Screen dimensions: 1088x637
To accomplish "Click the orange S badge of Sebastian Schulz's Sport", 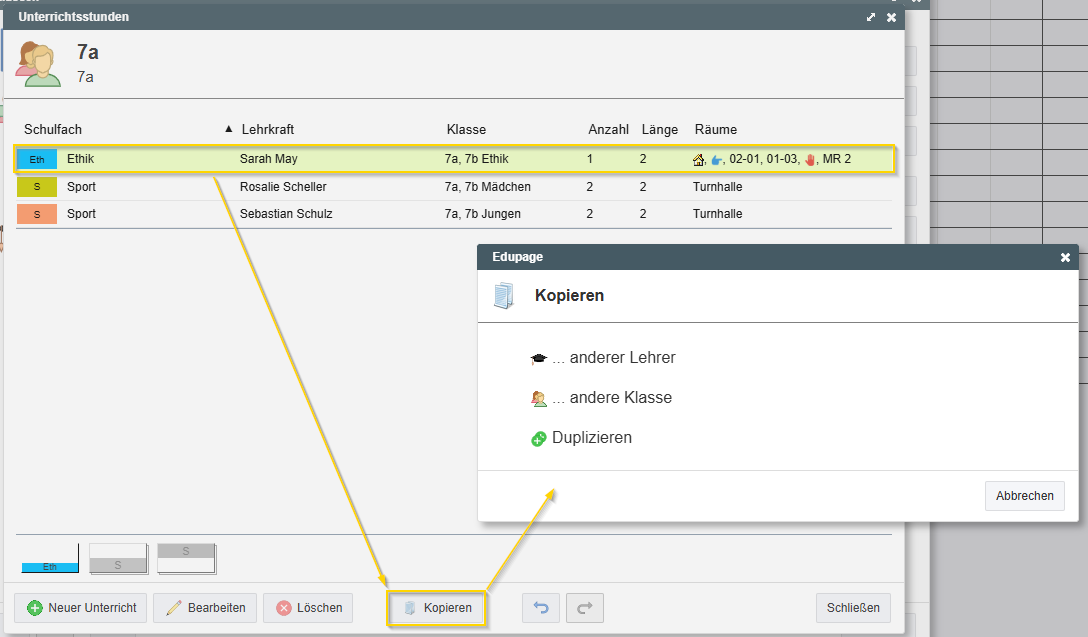I will [x=37, y=214].
